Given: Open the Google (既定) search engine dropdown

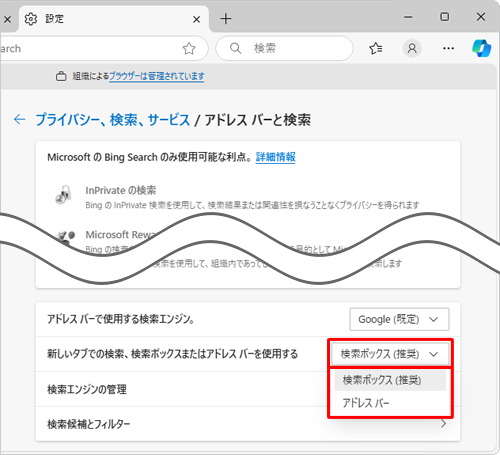Looking at the screenshot, I should 399,319.
